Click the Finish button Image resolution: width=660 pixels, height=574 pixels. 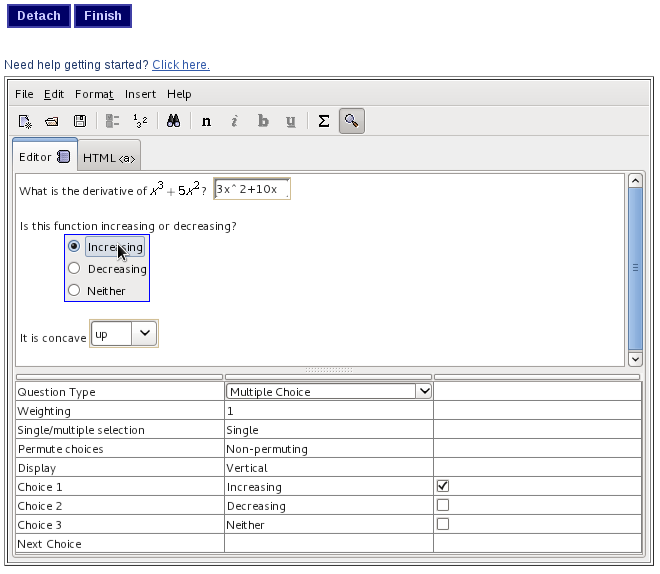103,16
